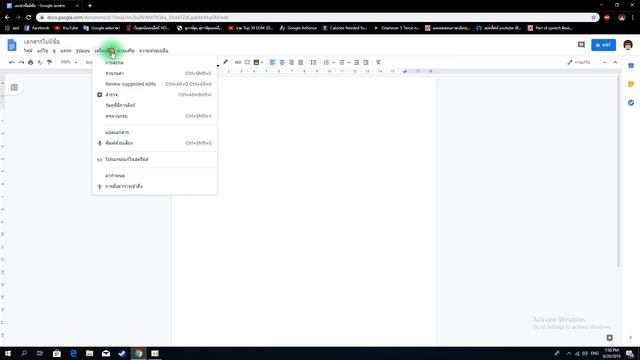This screenshot has height=360, width=640.
Task: Select left align
Action: tap(272, 62)
